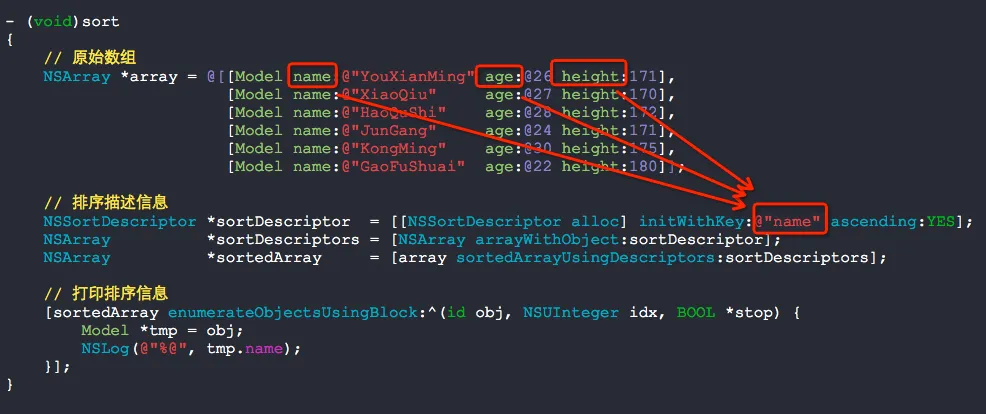Click the "JunGang" string literal
The width and height of the screenshot is (986, 414).
(389, 131)
